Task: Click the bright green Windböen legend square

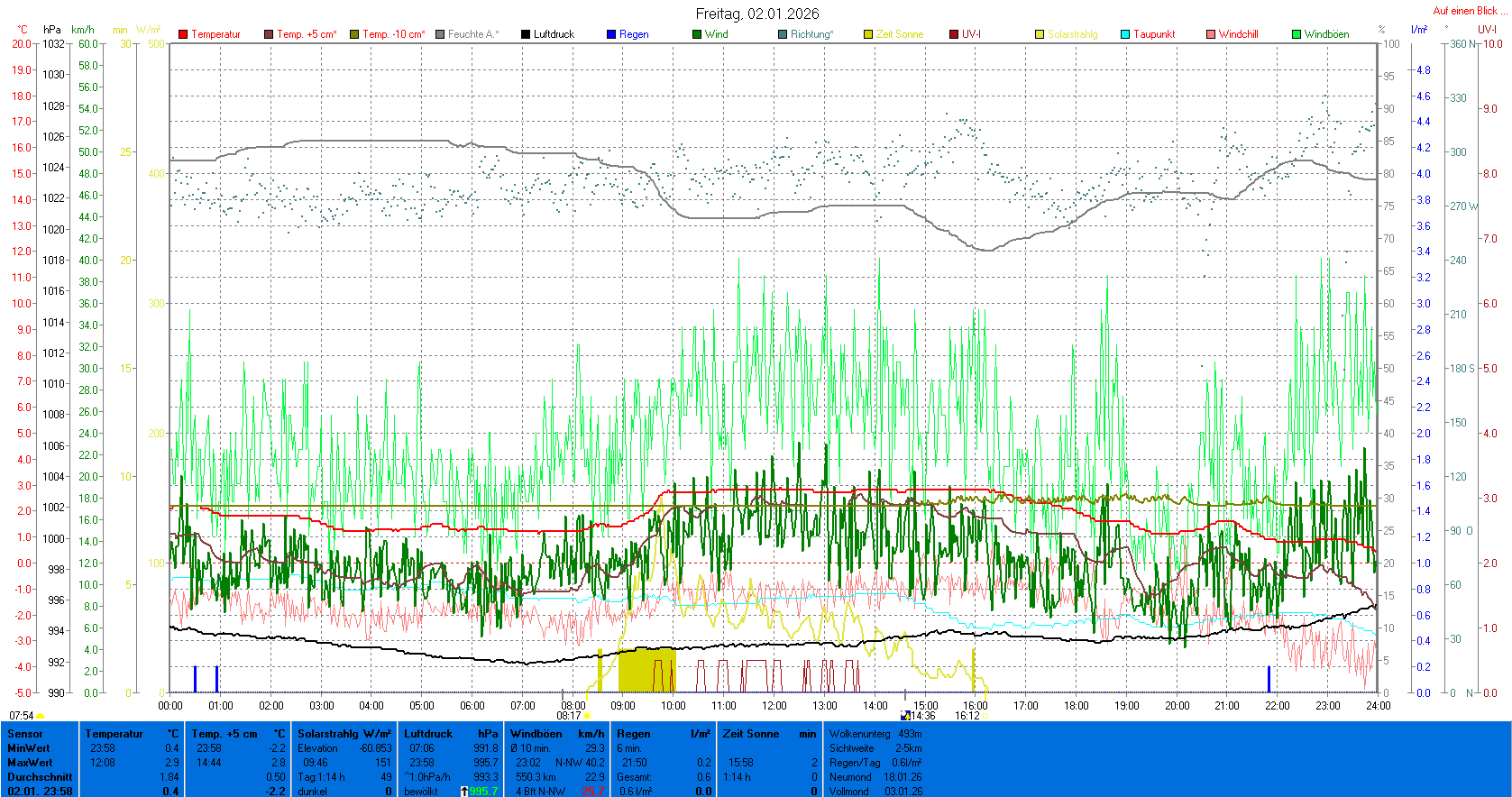Action: 1297,34
